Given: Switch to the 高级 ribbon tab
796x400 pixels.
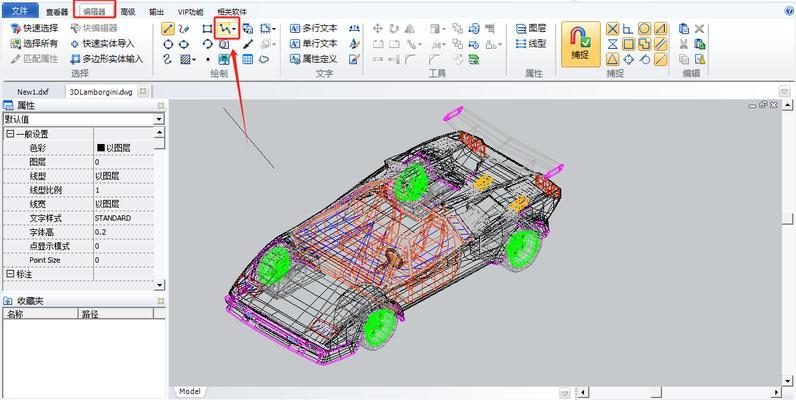Looking at the screenshot, I should pyautogui.click(x=128, y=12).
